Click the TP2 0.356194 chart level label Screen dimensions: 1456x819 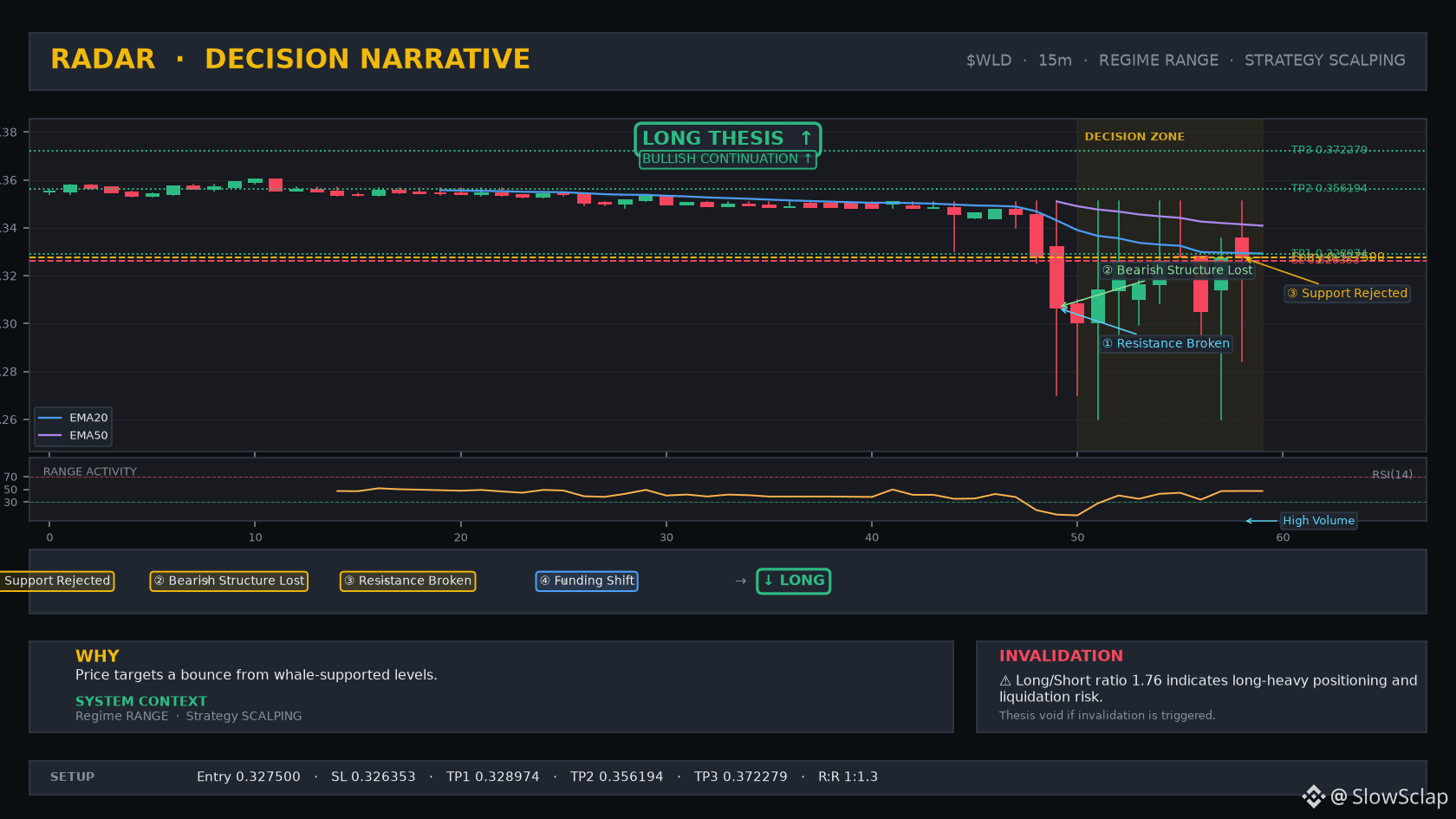click(x=1329, y=188)
